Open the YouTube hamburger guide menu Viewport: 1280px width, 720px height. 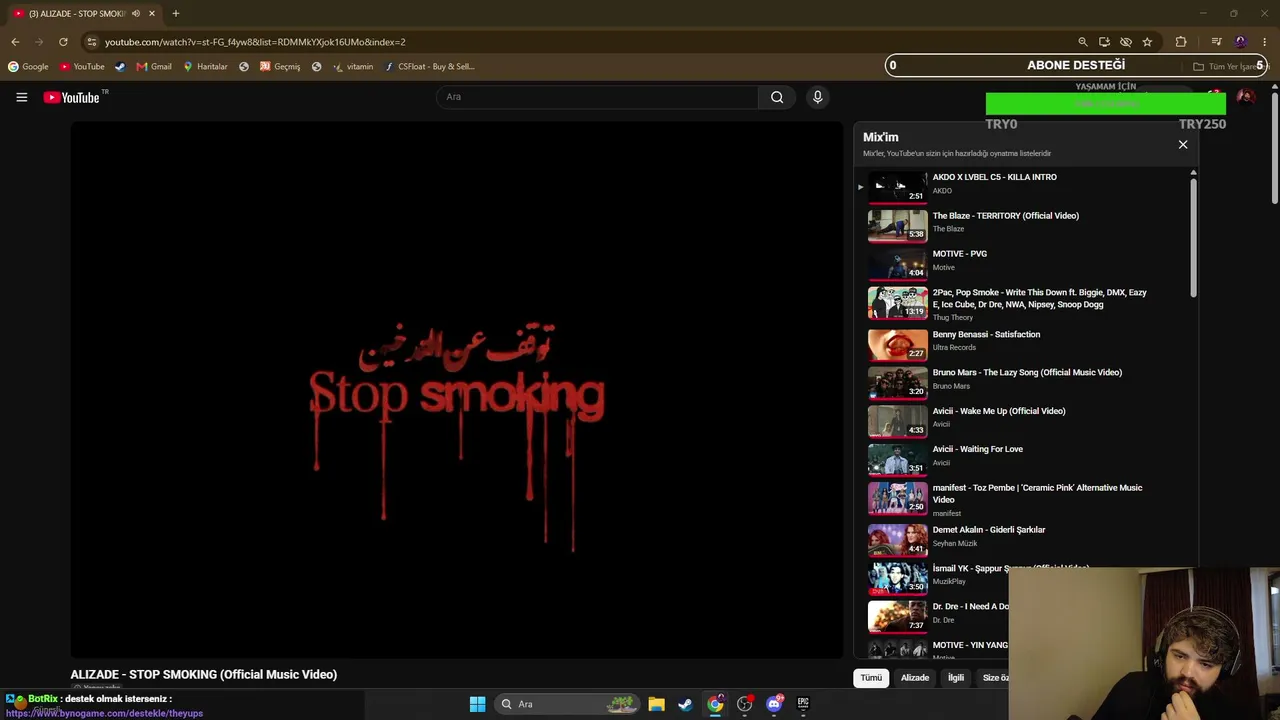[x=21, y=97]
